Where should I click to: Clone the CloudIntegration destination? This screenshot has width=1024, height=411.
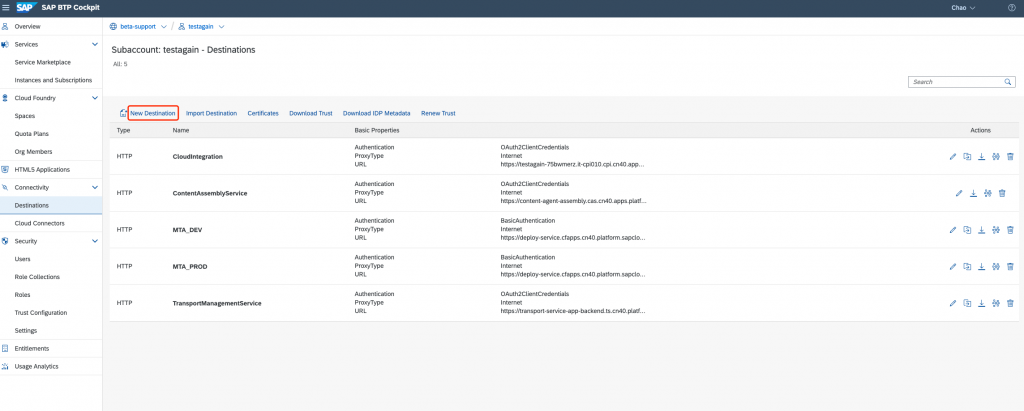(967, 156)
